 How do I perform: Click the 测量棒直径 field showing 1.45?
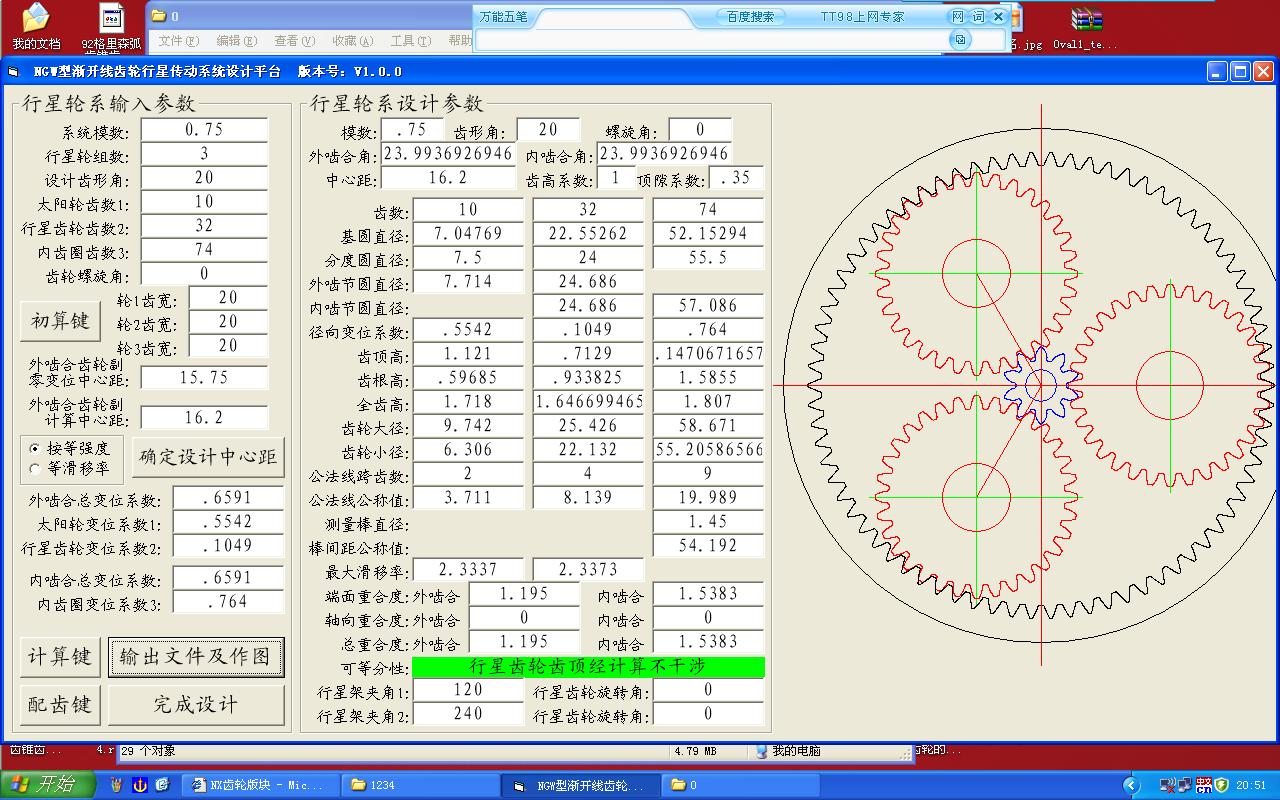tap(708, 522)
